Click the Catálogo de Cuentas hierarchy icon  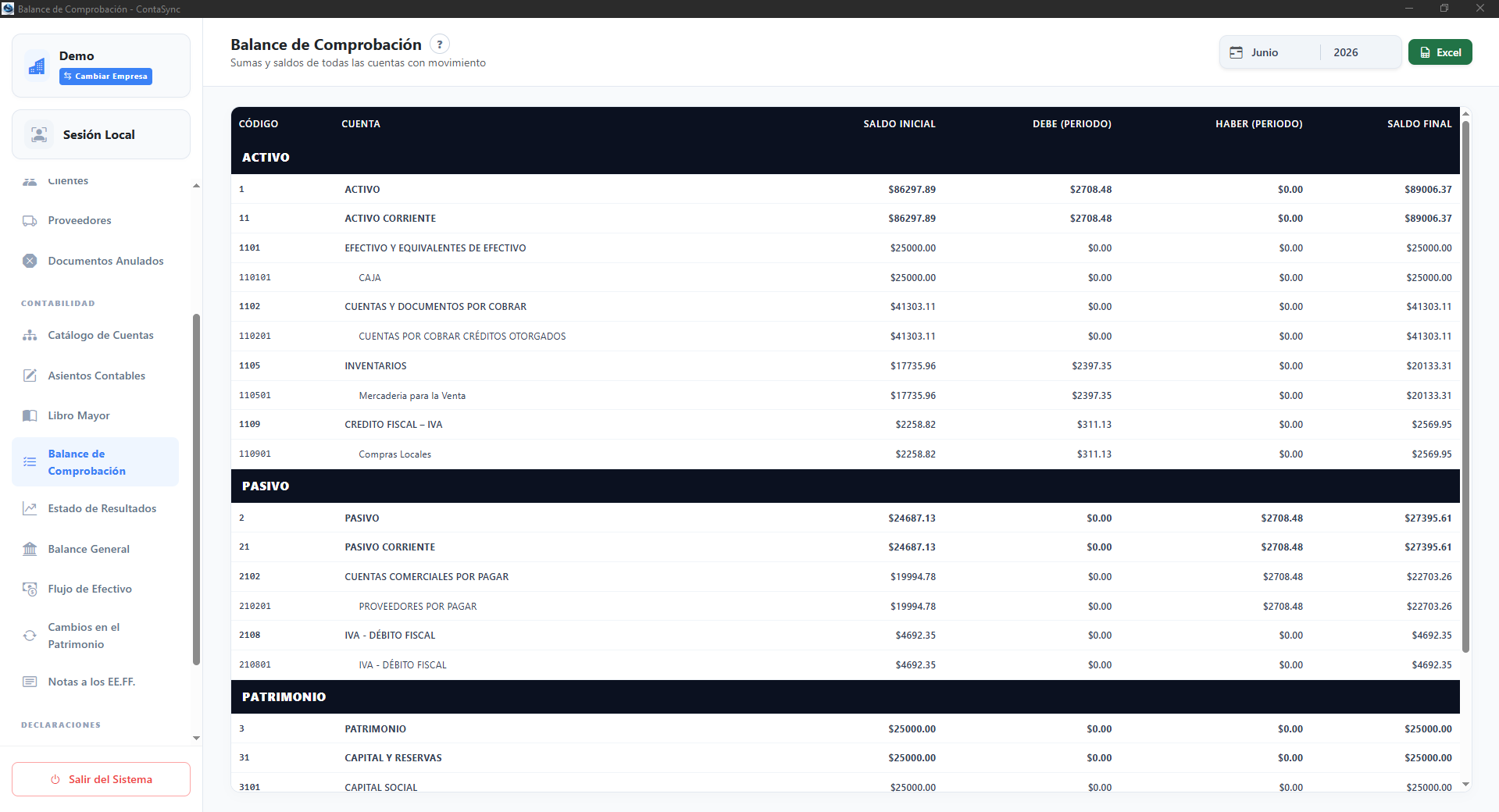(x=30, y=335)
